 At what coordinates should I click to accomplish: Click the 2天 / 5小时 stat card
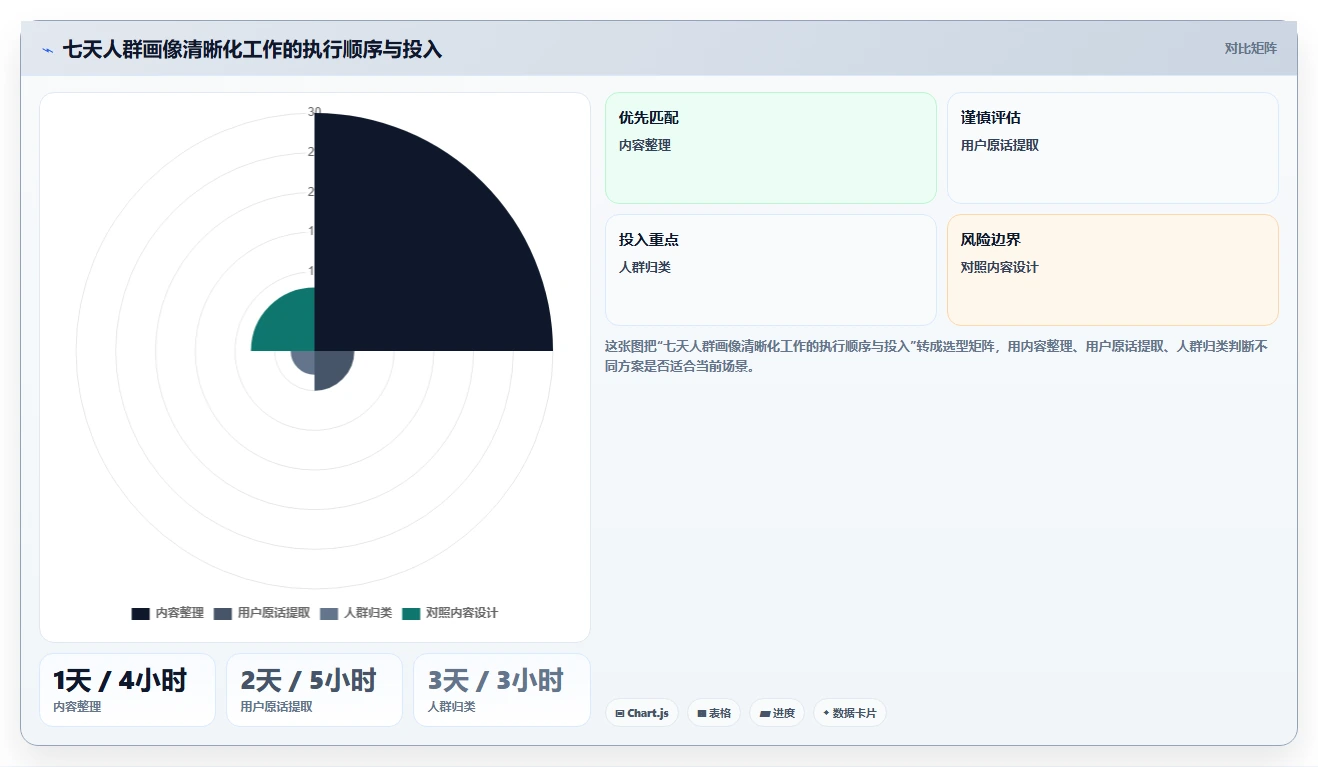click(314, 690)
